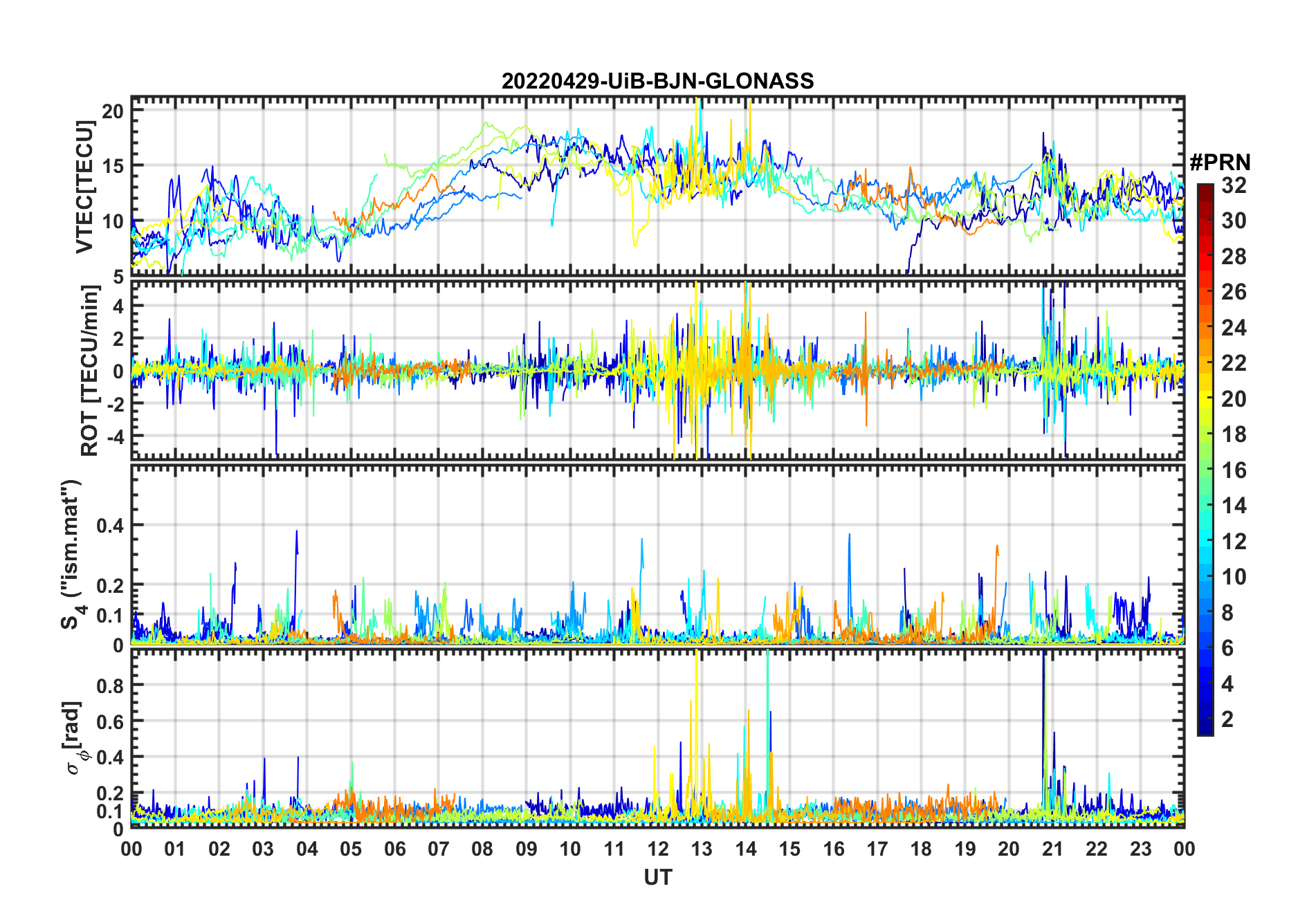Click the "18" tick on the PRN colorbar
Screen dimensions: 1316x920
click(1234, 434)
